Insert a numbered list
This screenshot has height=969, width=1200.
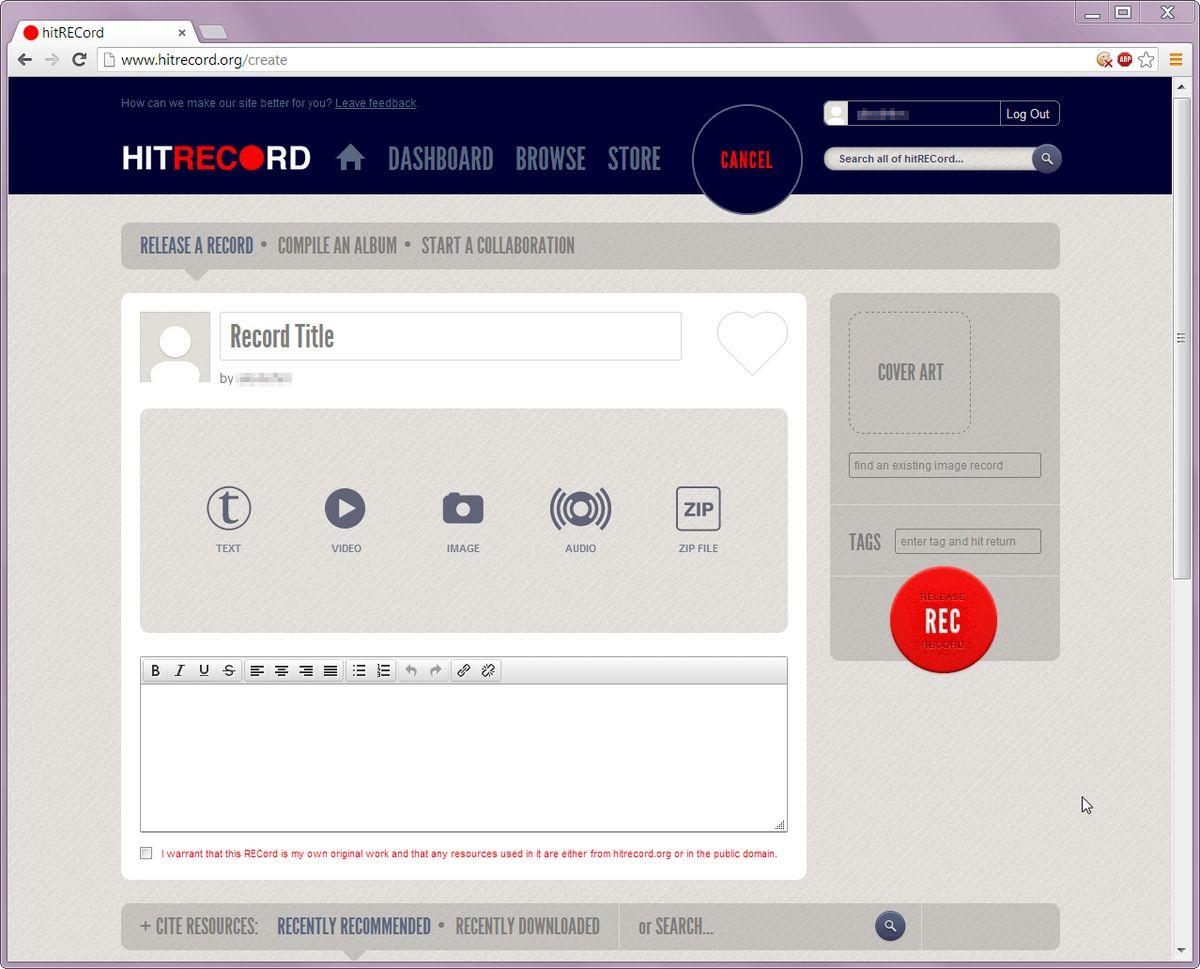pyautogui.click(x=384, y=670)
